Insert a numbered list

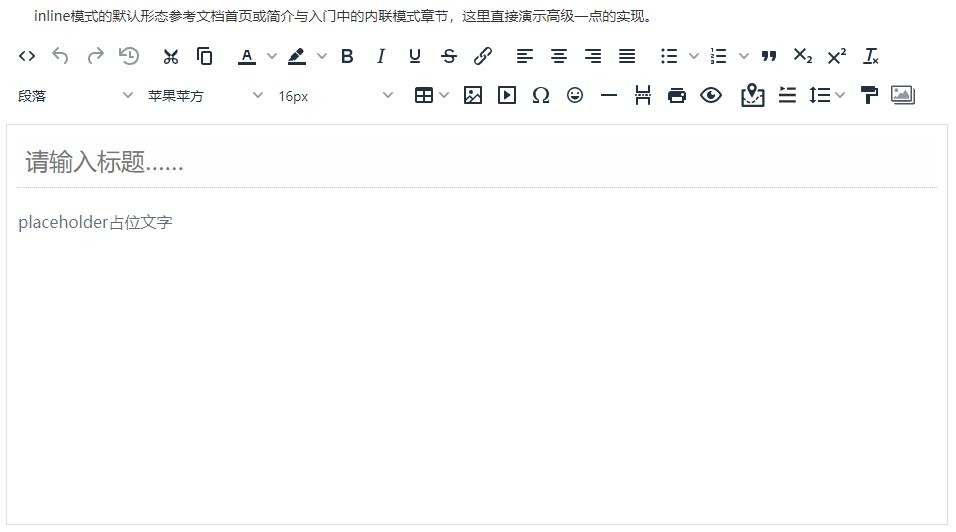(718, 56)
